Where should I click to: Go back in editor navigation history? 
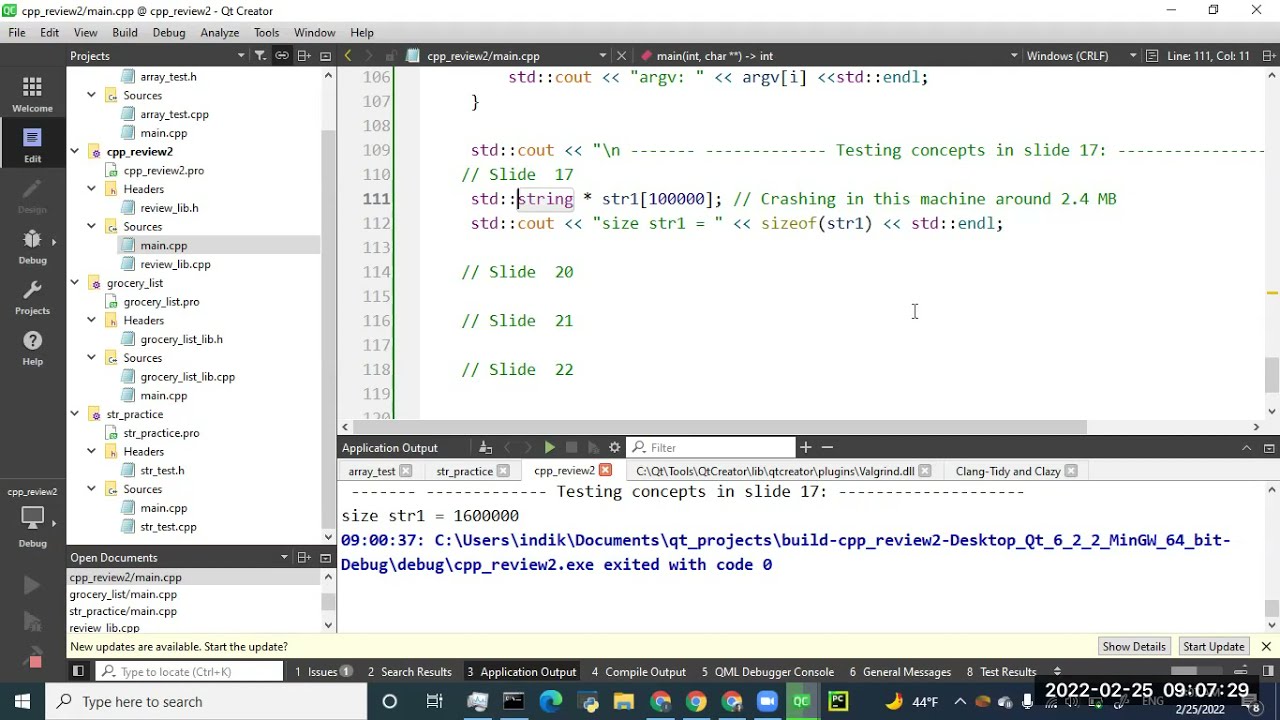[x=348, y=56]
